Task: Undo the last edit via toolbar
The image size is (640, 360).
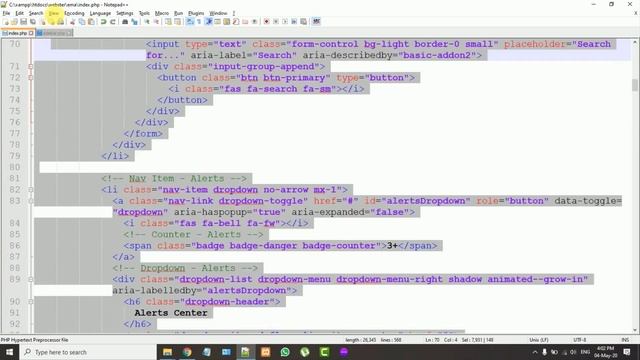Action: (103, 22)
